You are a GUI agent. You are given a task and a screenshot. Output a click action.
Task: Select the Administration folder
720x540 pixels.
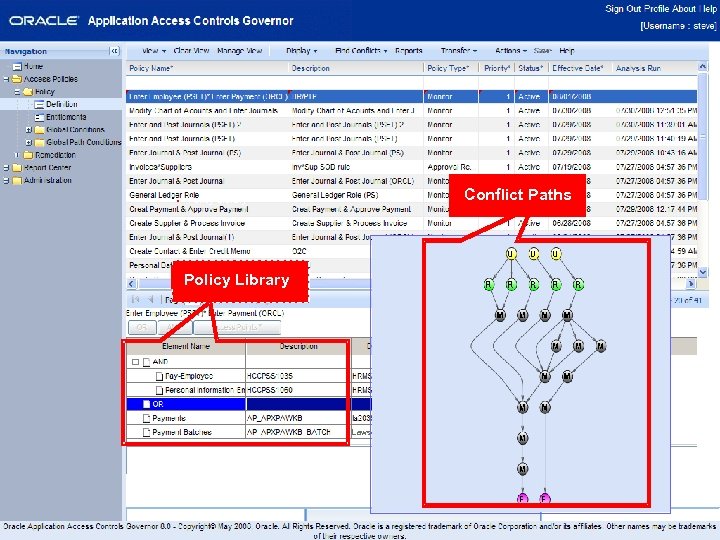click(48, 180)
